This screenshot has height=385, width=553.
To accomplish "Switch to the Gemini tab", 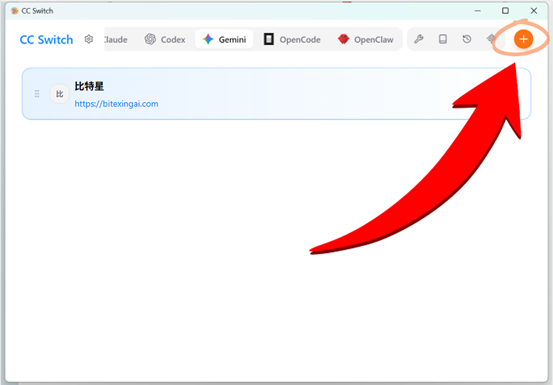I will click(x=224, y=39).
